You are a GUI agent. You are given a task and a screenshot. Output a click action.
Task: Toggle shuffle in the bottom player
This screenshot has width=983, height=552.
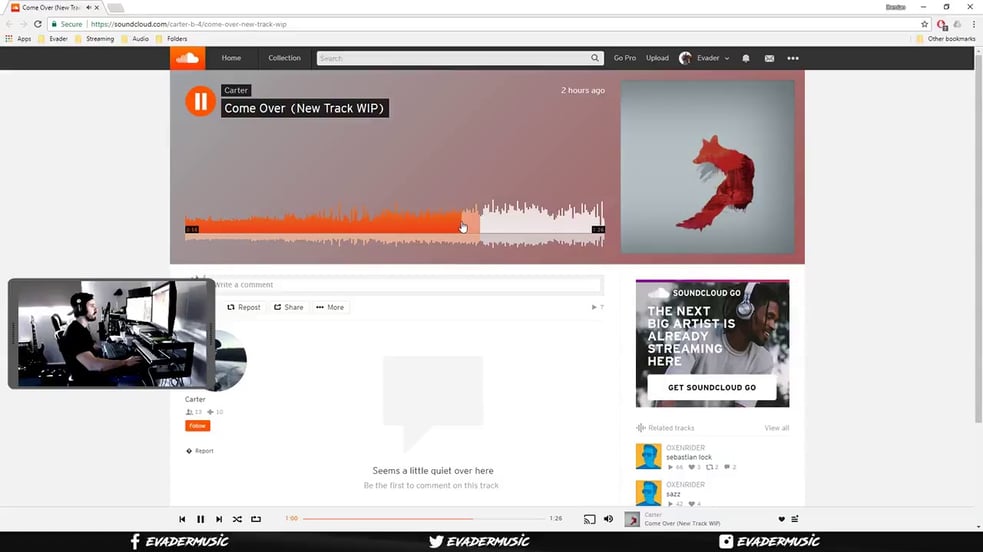tap(237, 519)
